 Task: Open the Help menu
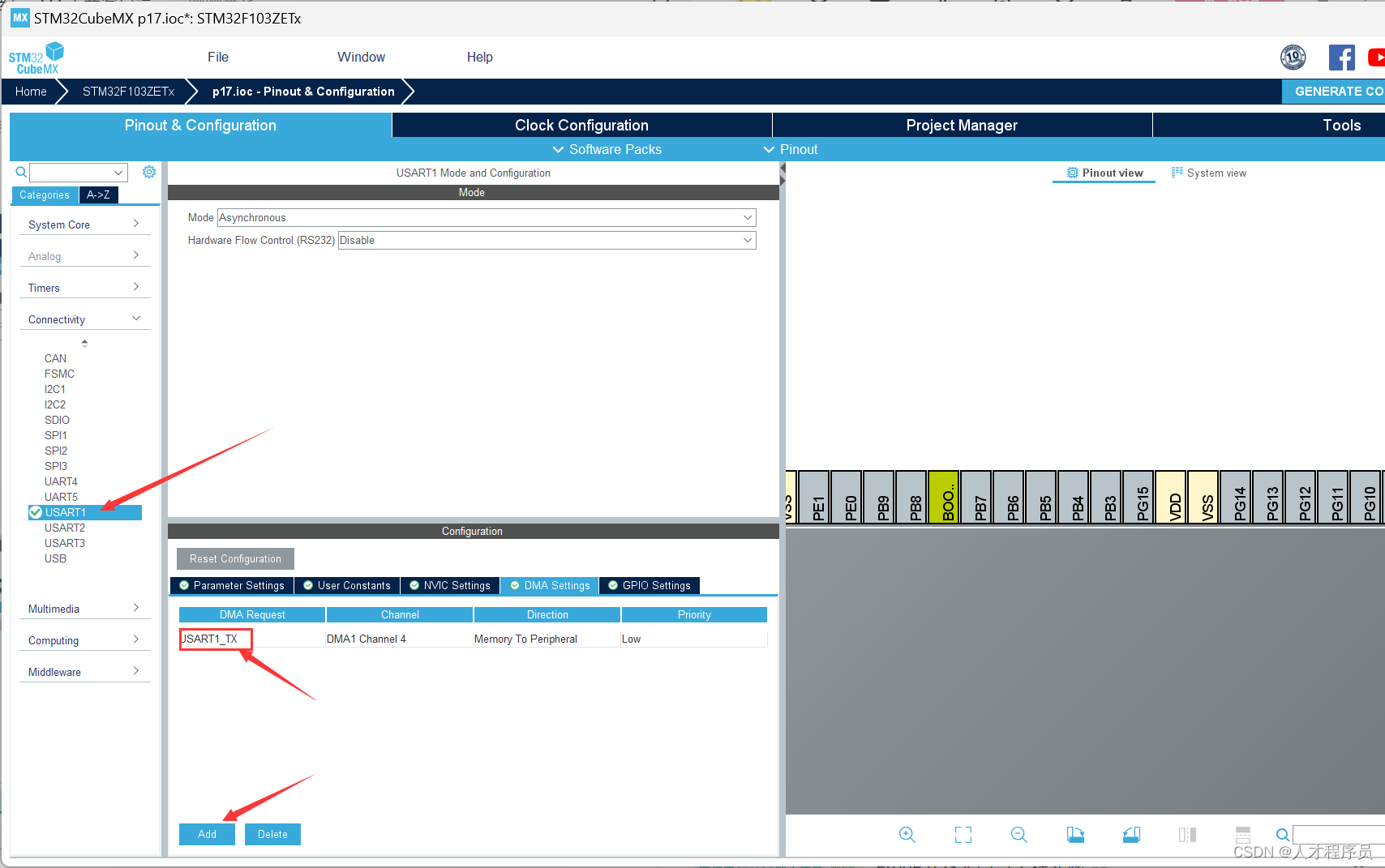tap(480, 57)
